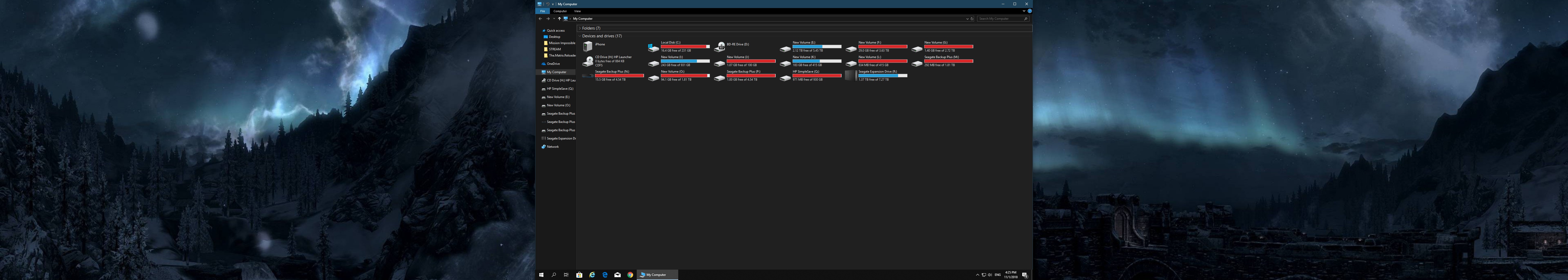Open the File menu

[542, 11]
